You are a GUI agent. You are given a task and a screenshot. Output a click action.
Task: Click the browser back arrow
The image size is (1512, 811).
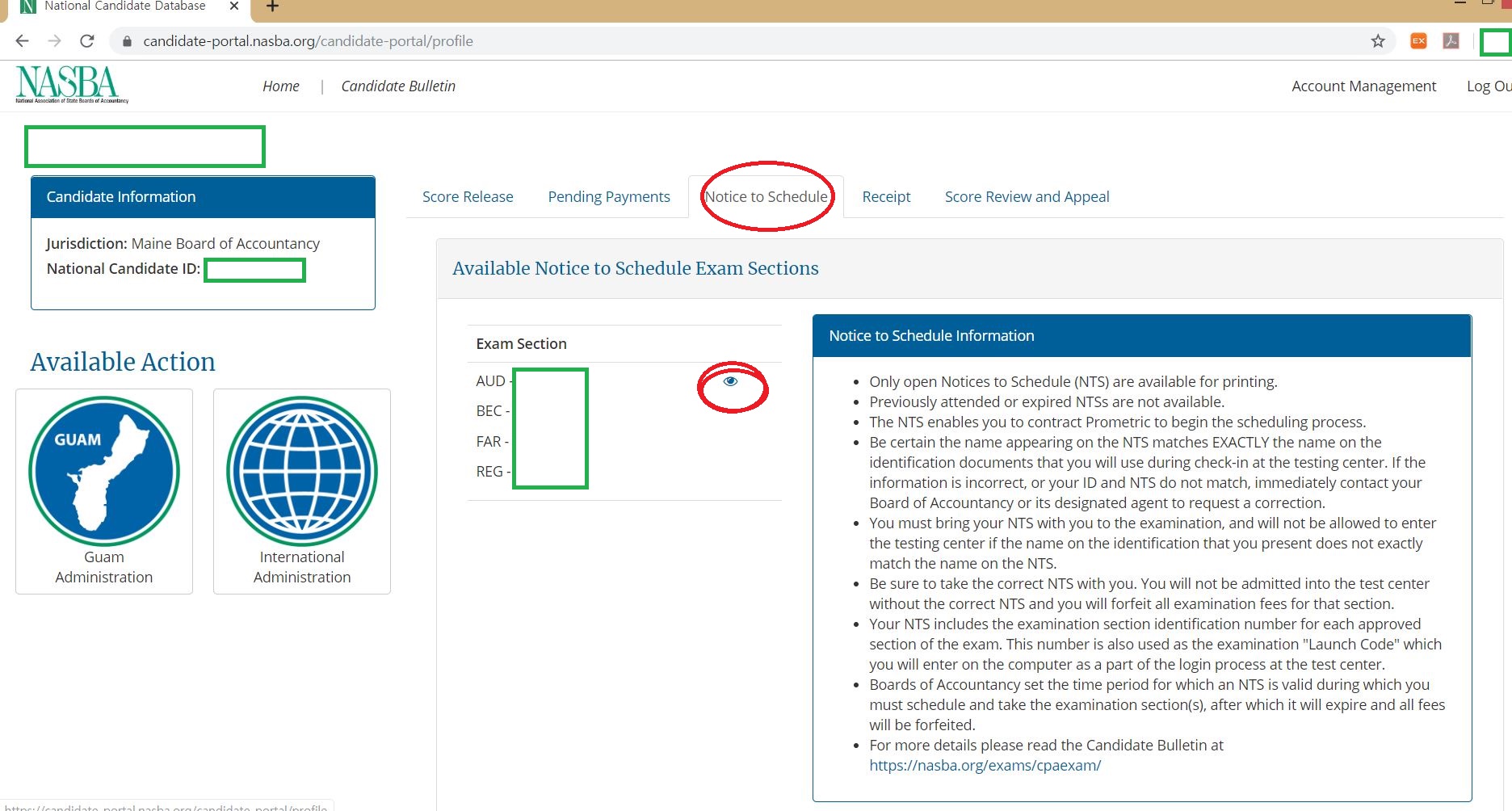(22, 41)
